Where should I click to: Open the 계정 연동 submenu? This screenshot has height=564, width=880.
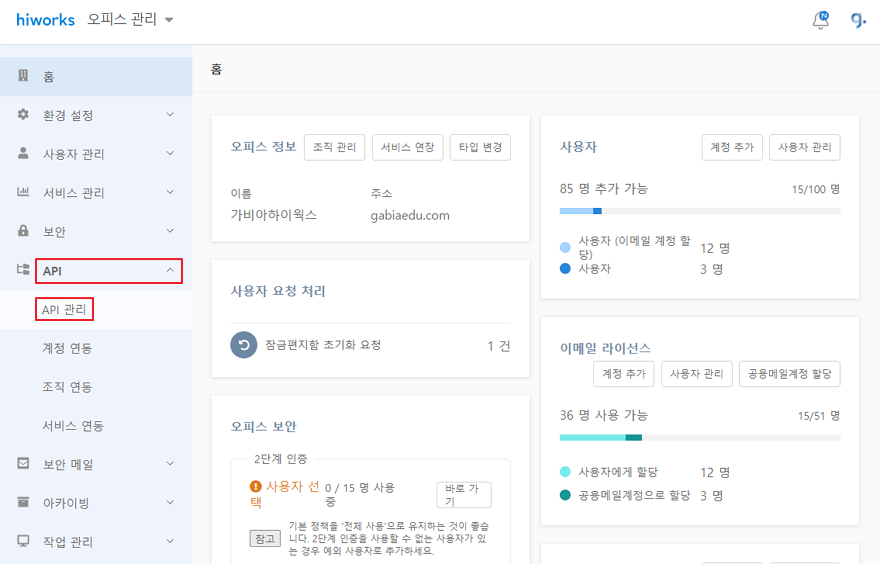pos(67,349)
